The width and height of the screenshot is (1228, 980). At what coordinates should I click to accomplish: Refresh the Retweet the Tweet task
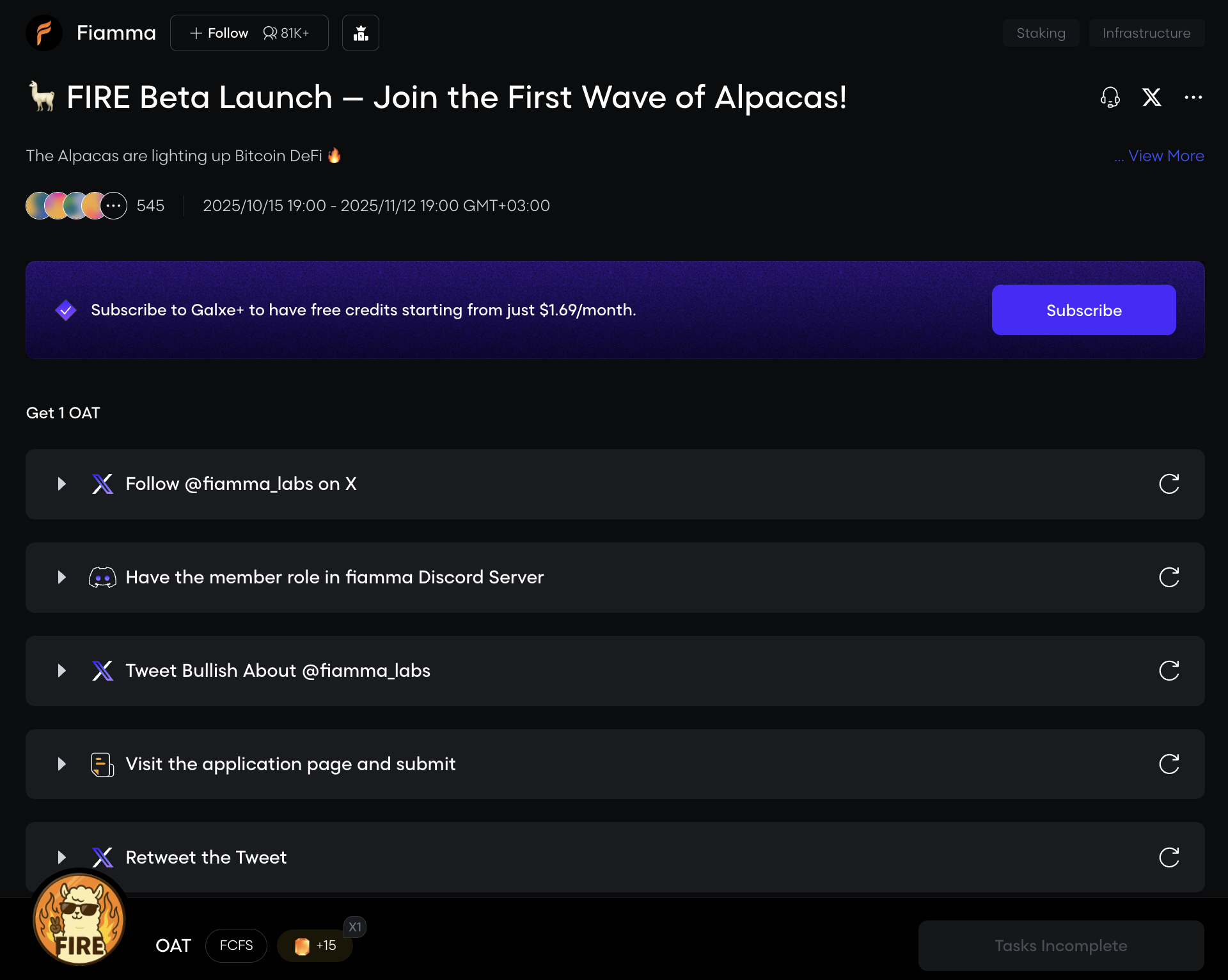click(1169, 858)
